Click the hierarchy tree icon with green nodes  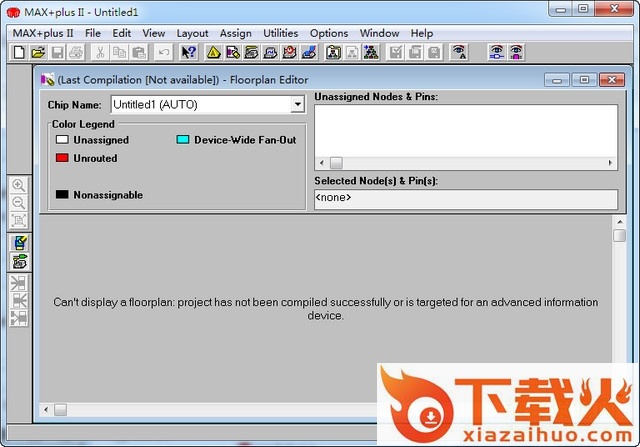click(371, 52)
